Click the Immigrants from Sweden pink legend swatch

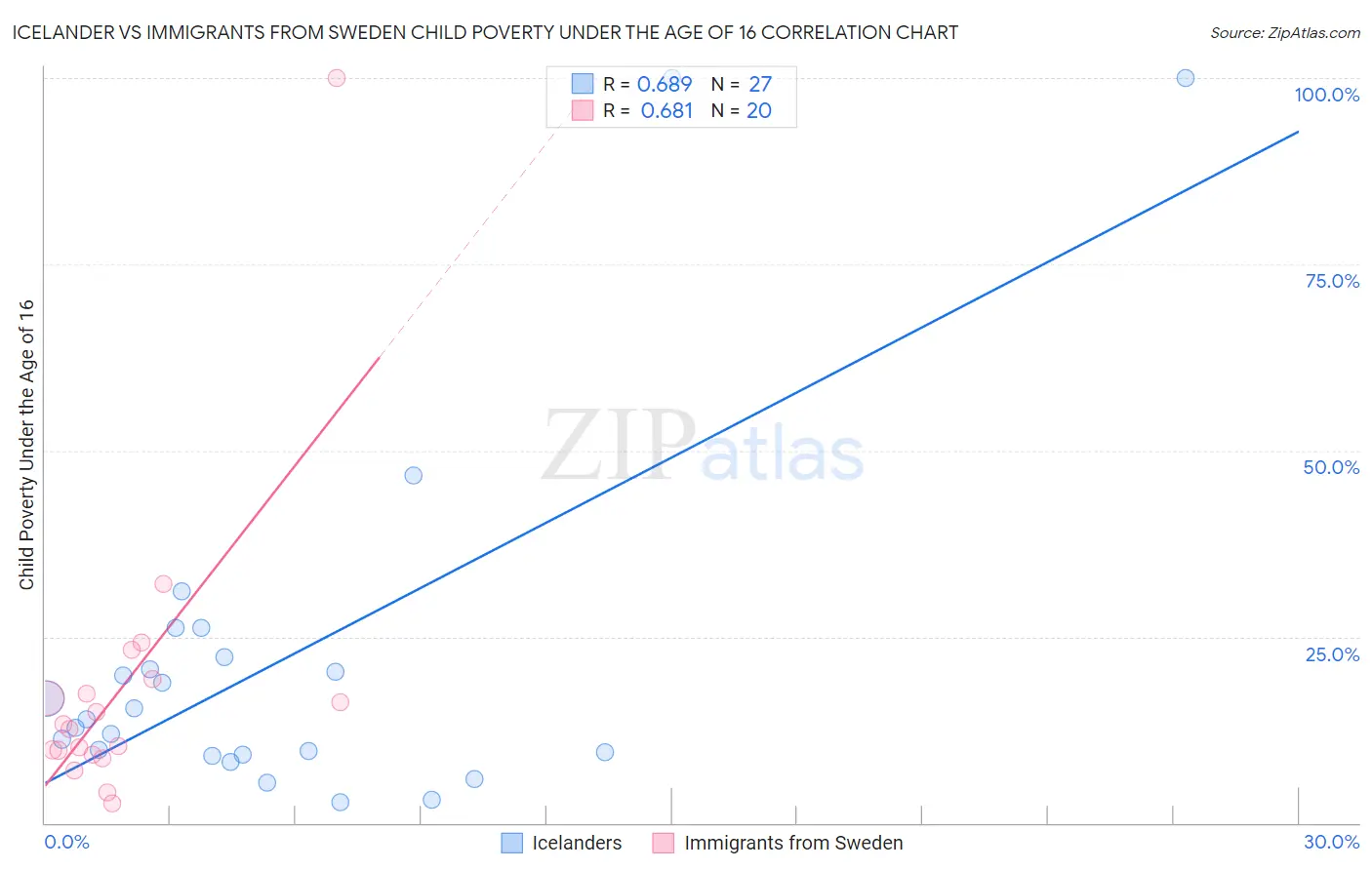pyautogui.click(x=664, y=843)
